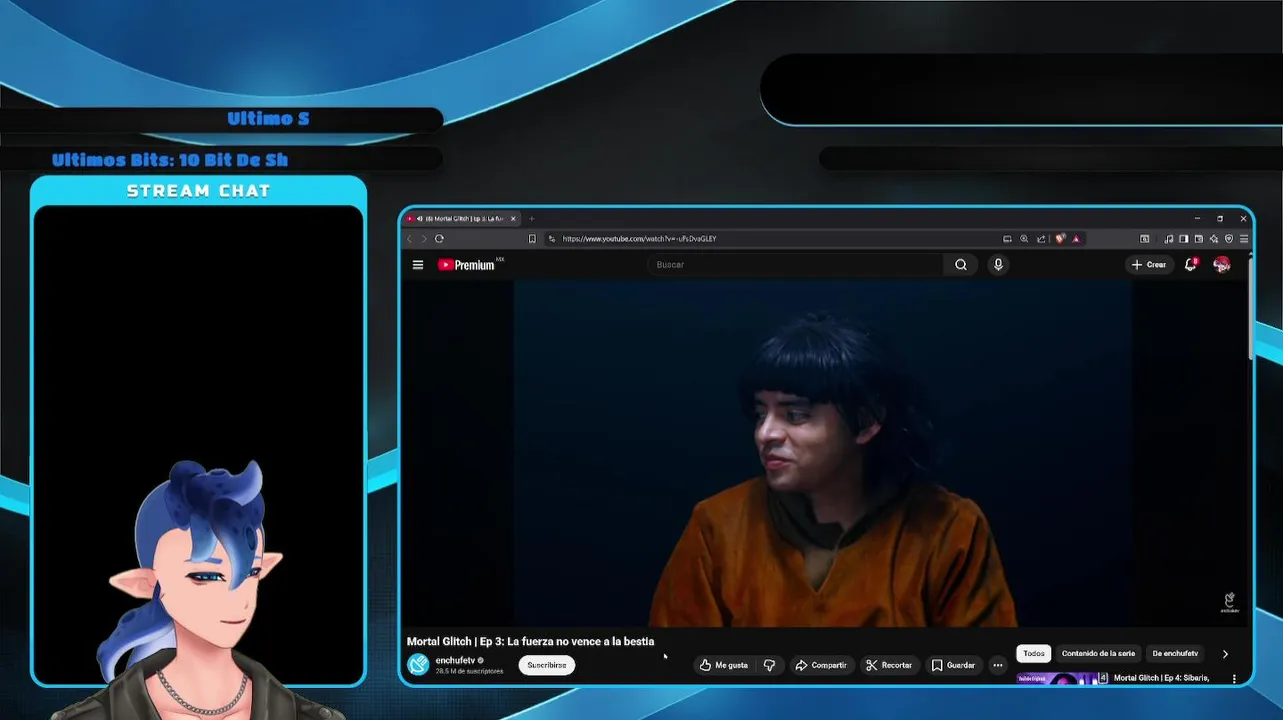Open site settings icon next to URL
Viewport: 1283px width, 720px height.
pyautogui.click(x=551, y=239)
